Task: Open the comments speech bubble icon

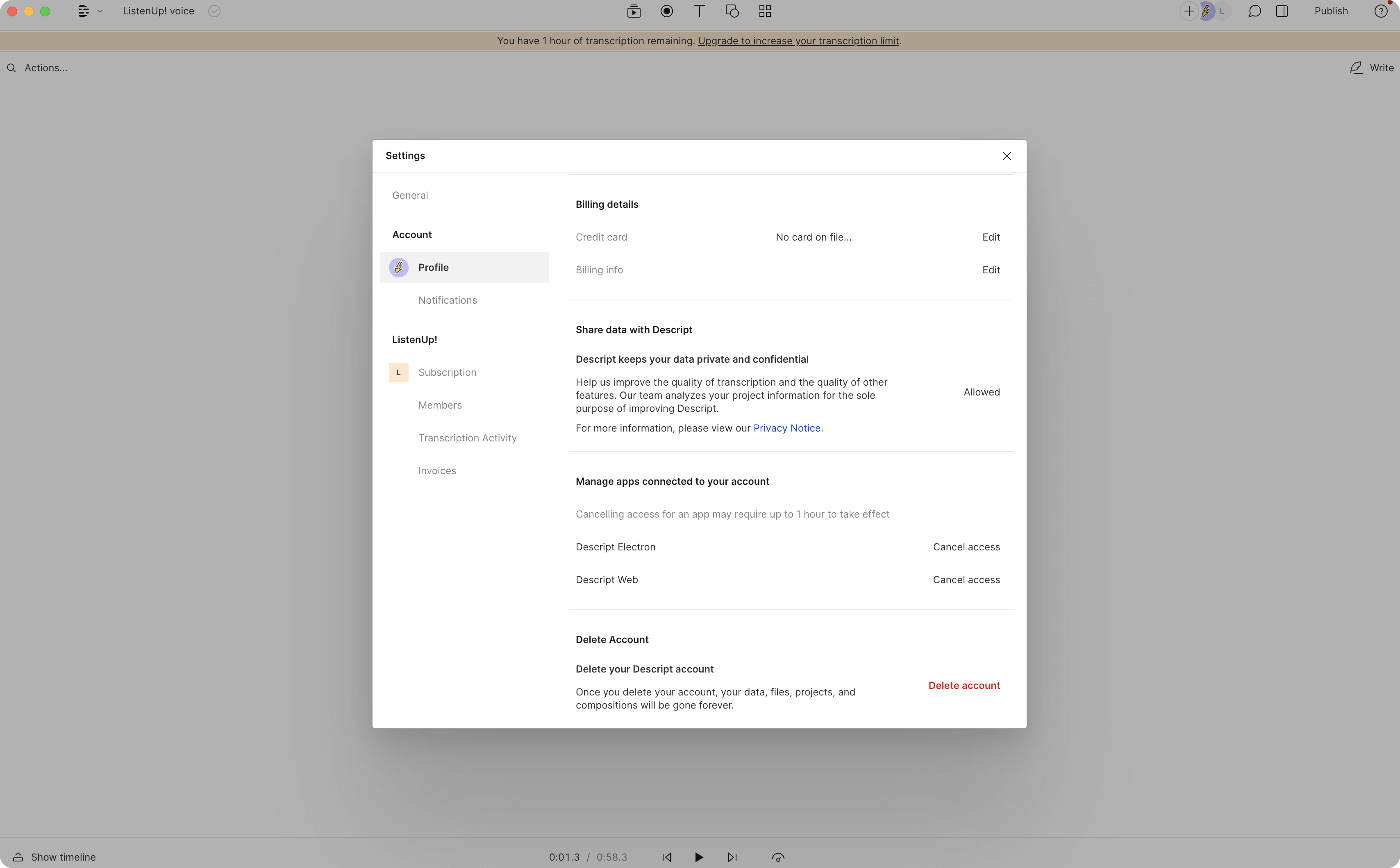Action: pyautogui.click(x=1255, y=11)
